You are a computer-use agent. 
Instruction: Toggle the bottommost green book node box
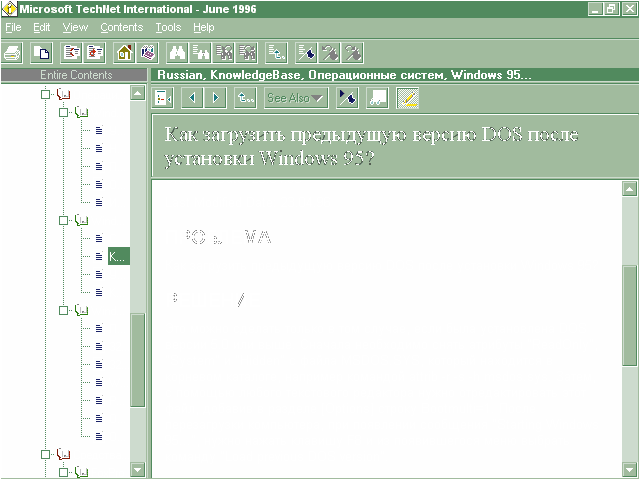tap(63, 472)
